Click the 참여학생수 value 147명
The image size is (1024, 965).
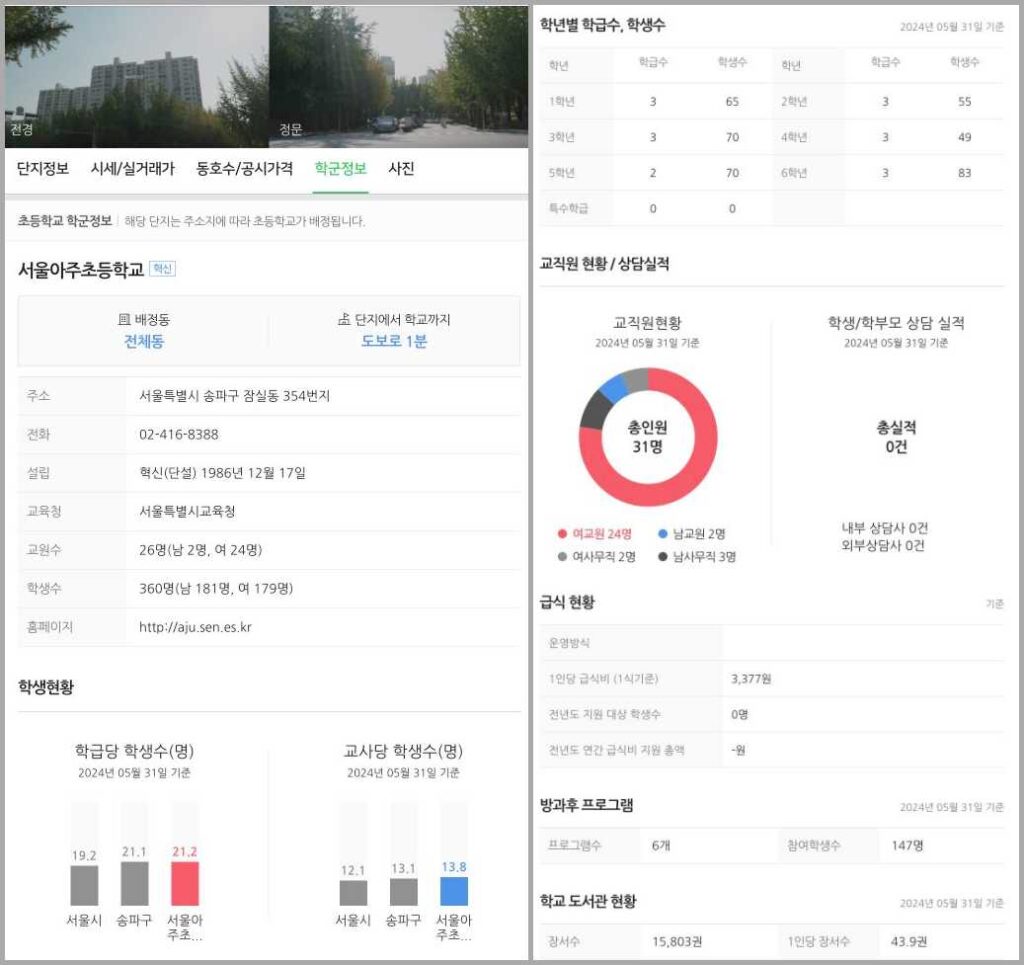(x=907, y=846)
